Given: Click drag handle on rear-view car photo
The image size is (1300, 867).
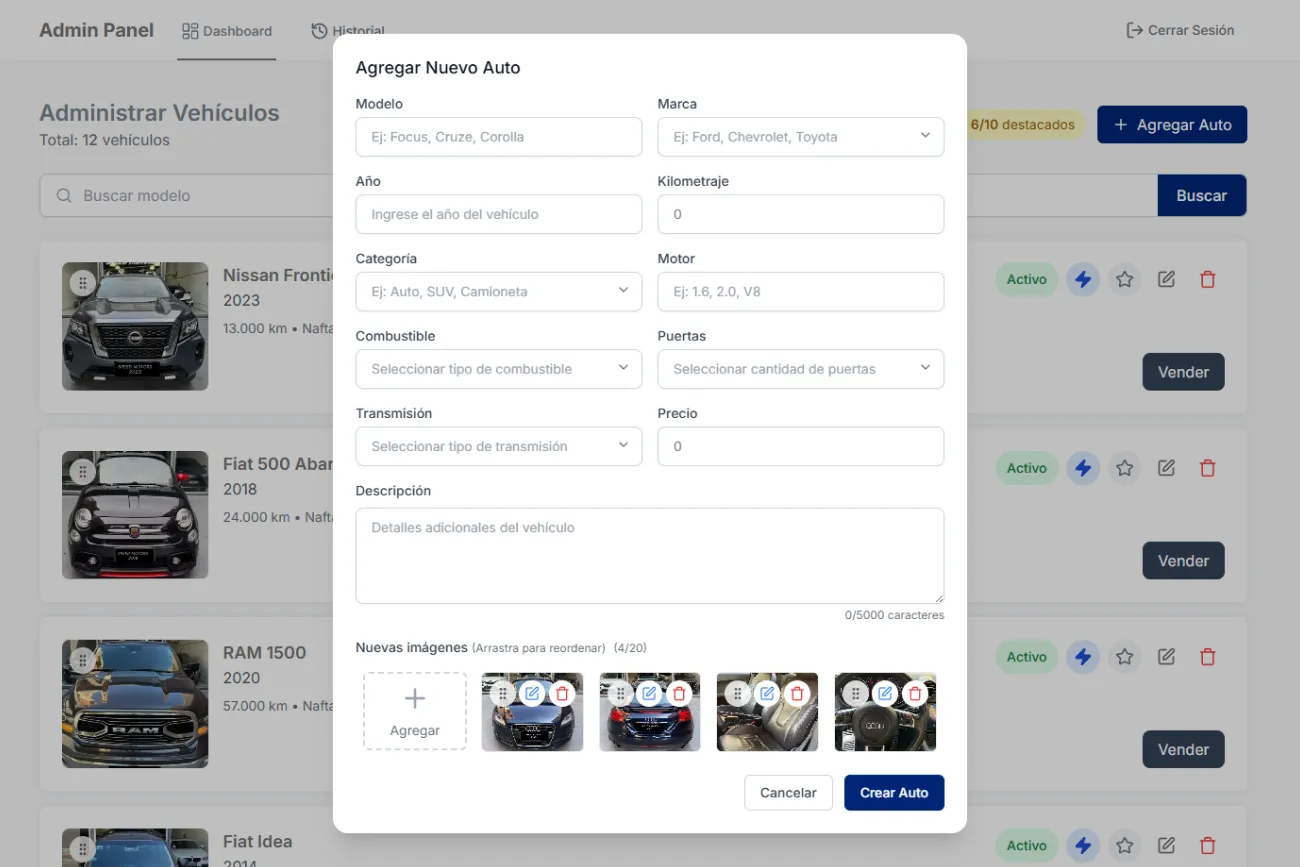Looking at the screenshot, I should 620,693.
